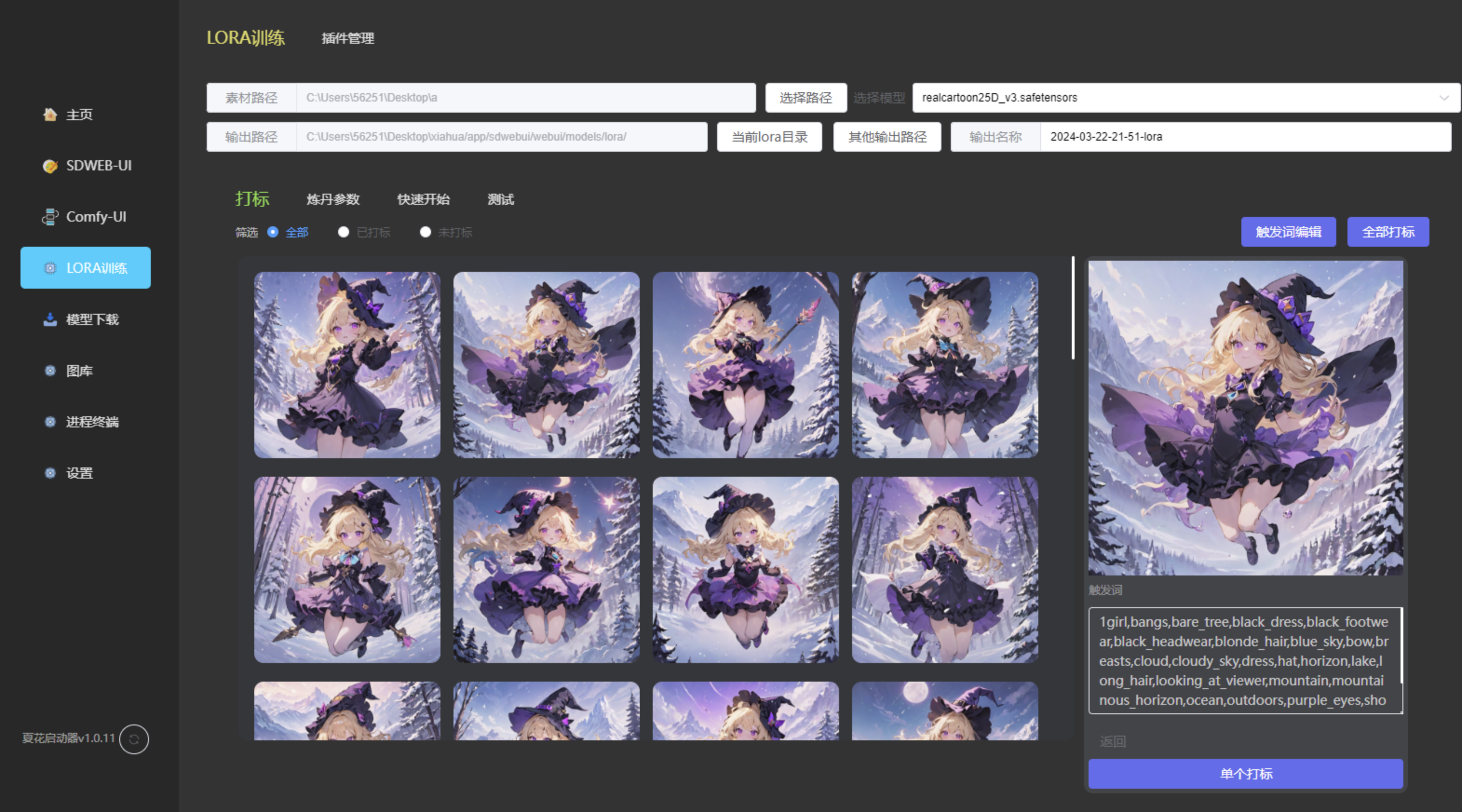Select the 全部 filter radio button

coord(272,232)
